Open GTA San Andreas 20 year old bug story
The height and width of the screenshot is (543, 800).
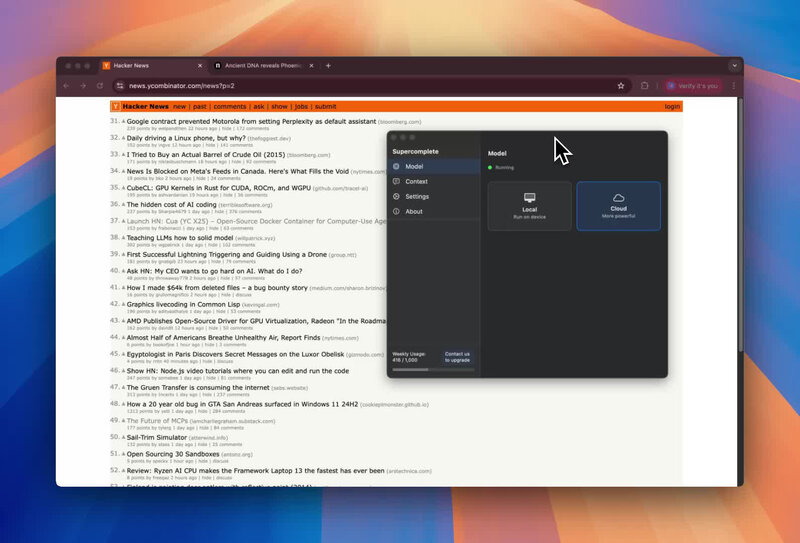[242, 404]
